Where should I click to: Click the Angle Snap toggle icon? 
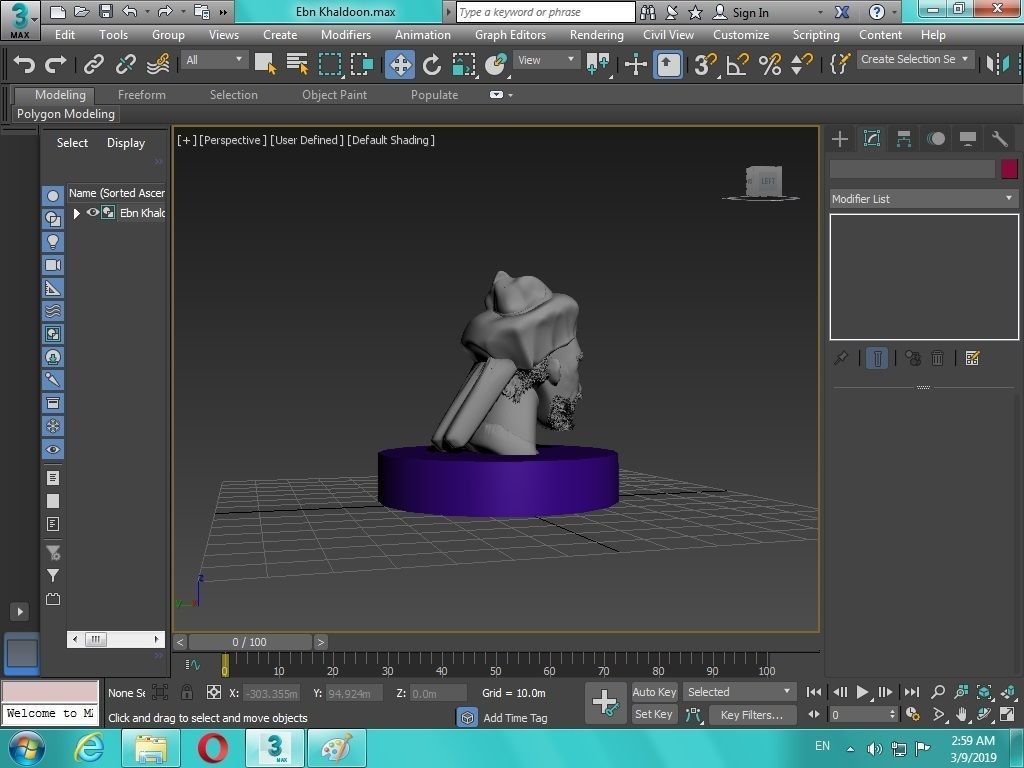point(737,65)
